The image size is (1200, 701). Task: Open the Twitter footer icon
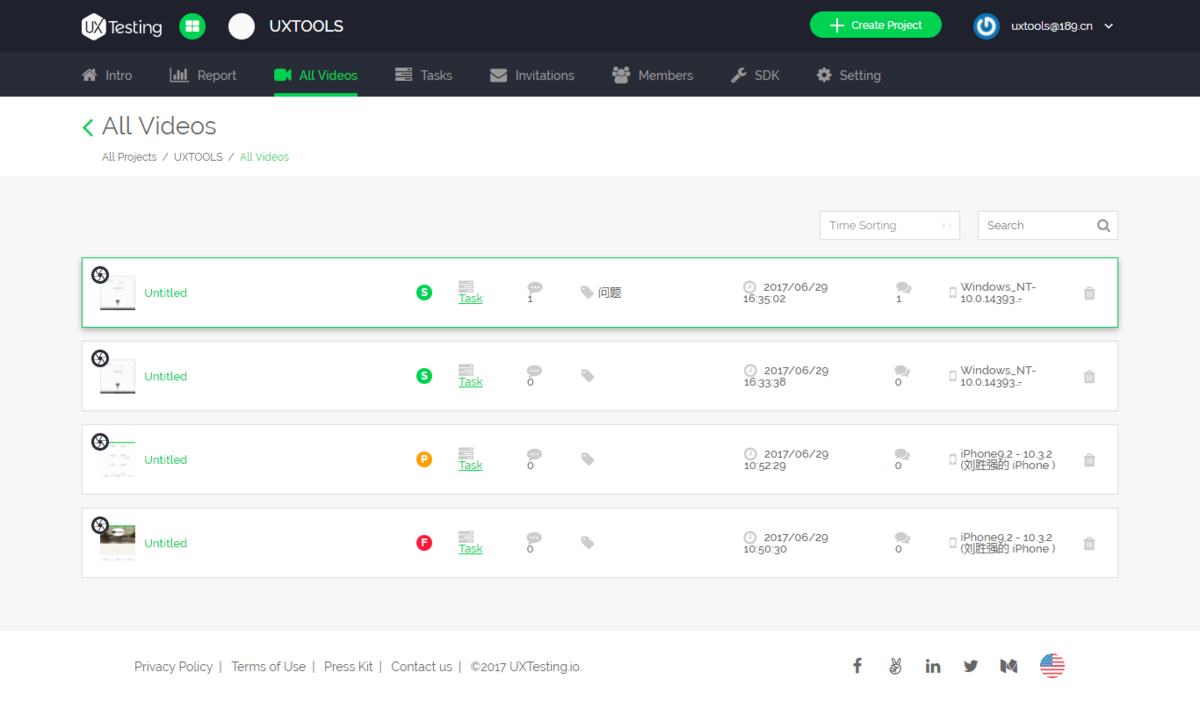coord(971,666)
